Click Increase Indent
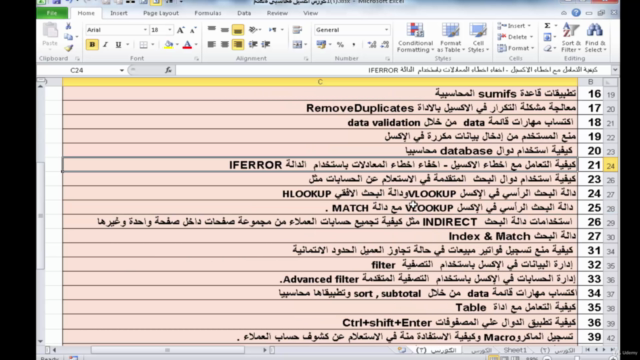 tap(266, 44)
